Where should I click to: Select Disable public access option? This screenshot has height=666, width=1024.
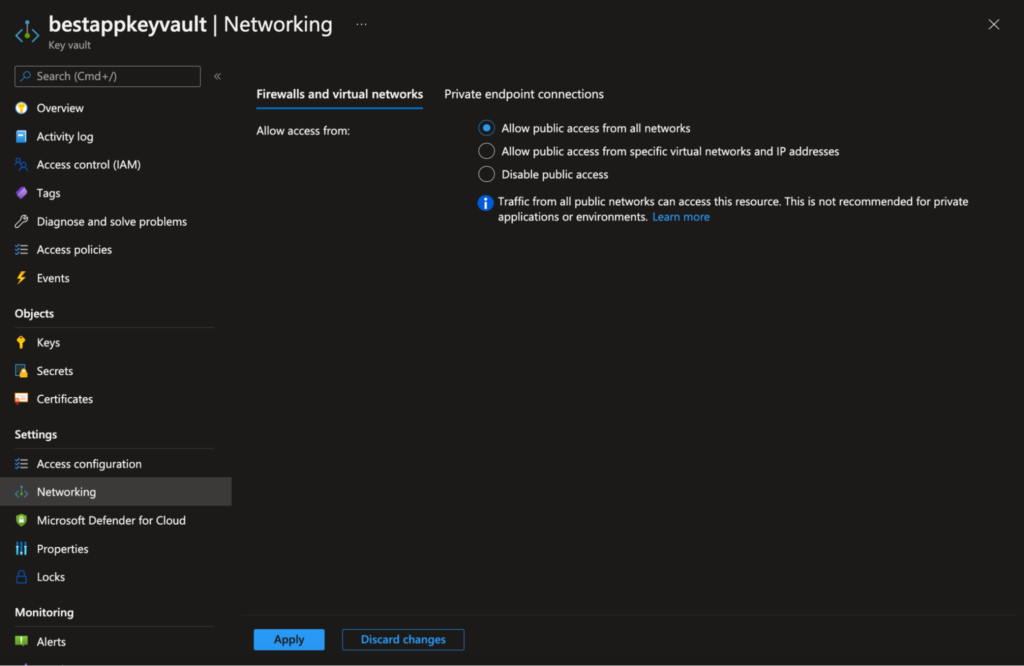pos(487,174)
